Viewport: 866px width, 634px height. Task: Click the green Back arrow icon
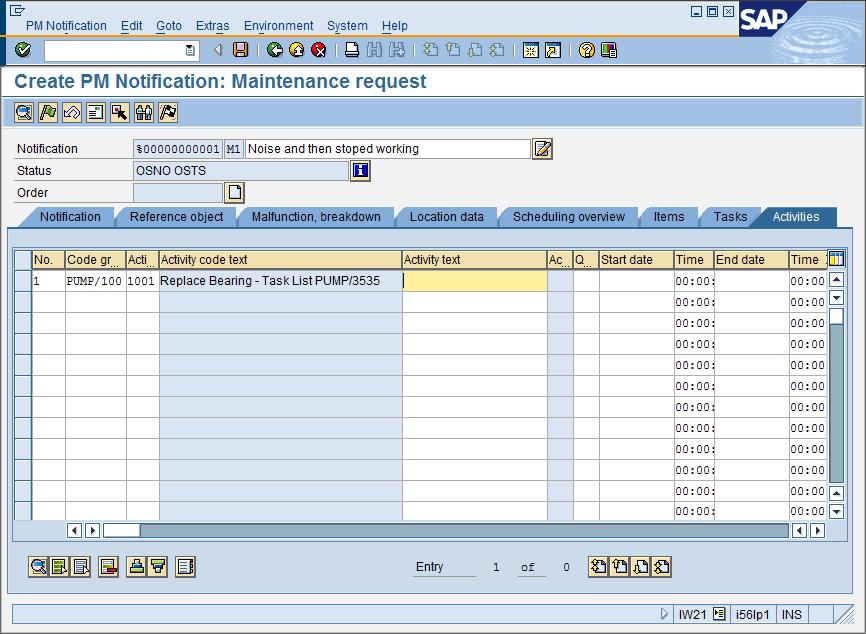(274, 50)
